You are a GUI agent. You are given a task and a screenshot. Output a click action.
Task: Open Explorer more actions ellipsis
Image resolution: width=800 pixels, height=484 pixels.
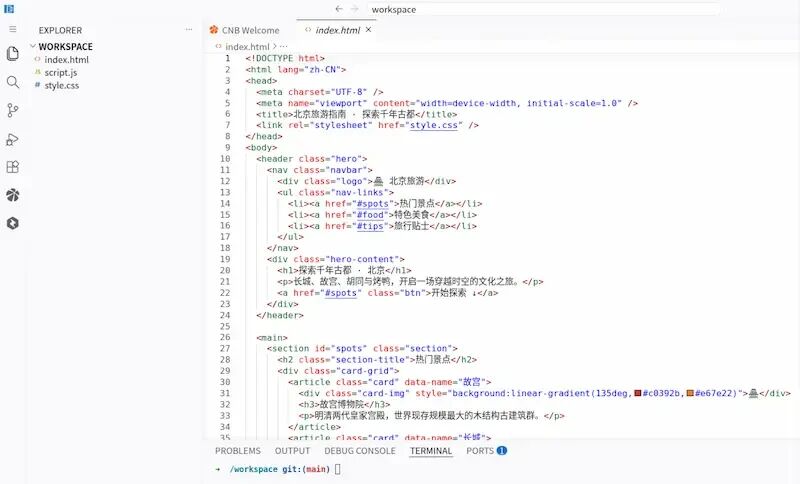coord(189,30)
